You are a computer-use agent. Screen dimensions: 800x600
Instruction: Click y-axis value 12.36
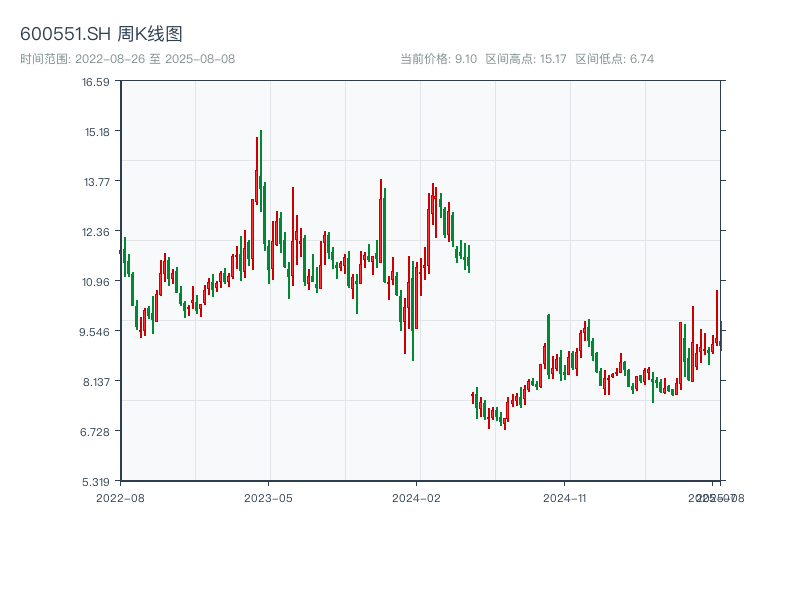click(x=96, y=232)
